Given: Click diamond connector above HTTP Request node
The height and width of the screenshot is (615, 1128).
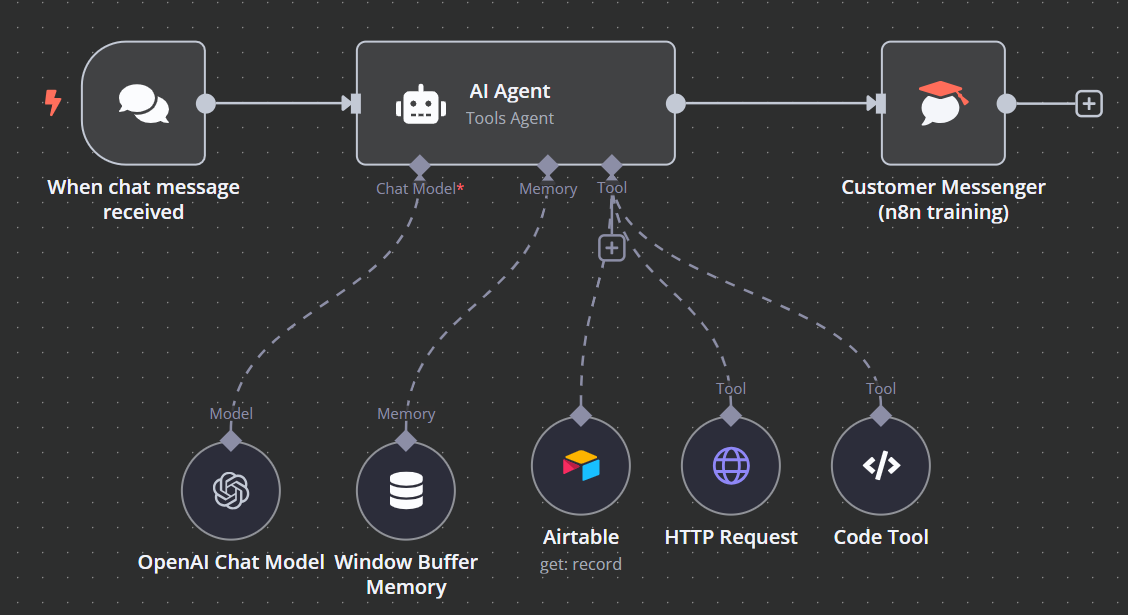Looking at the screenshot, I should point(731,415).
